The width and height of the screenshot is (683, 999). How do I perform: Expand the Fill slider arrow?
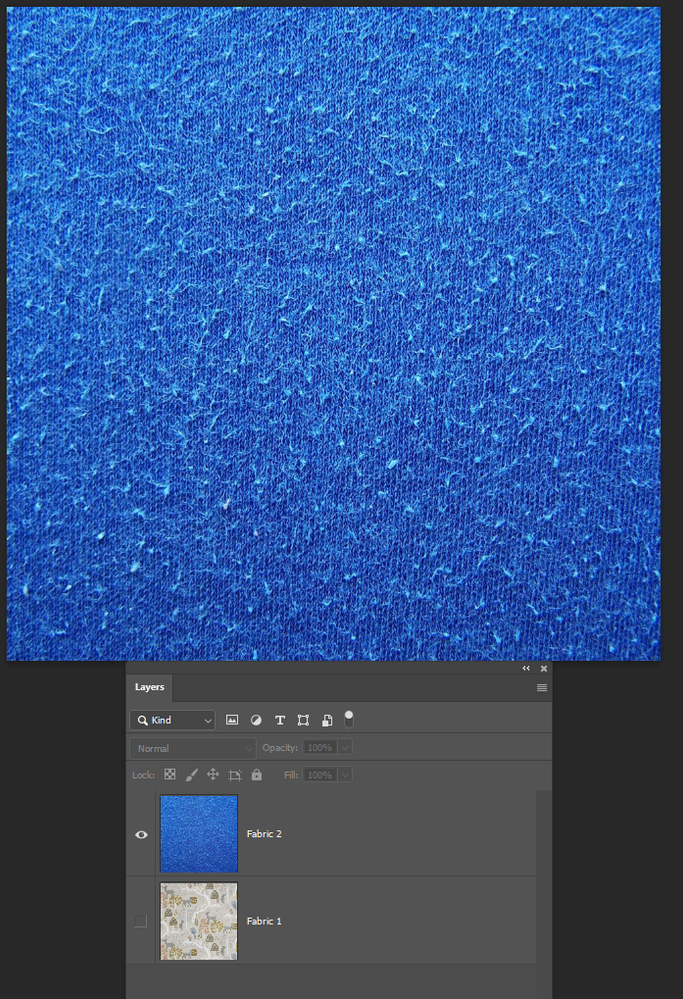point(345,775)
